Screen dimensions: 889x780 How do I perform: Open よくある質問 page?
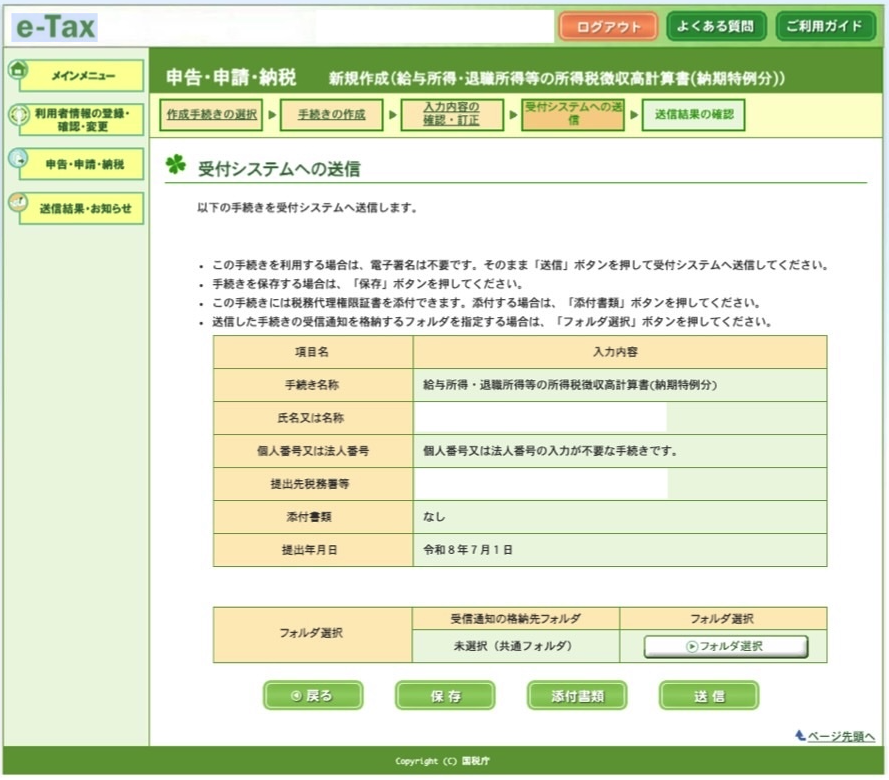[x=716, y=26]
